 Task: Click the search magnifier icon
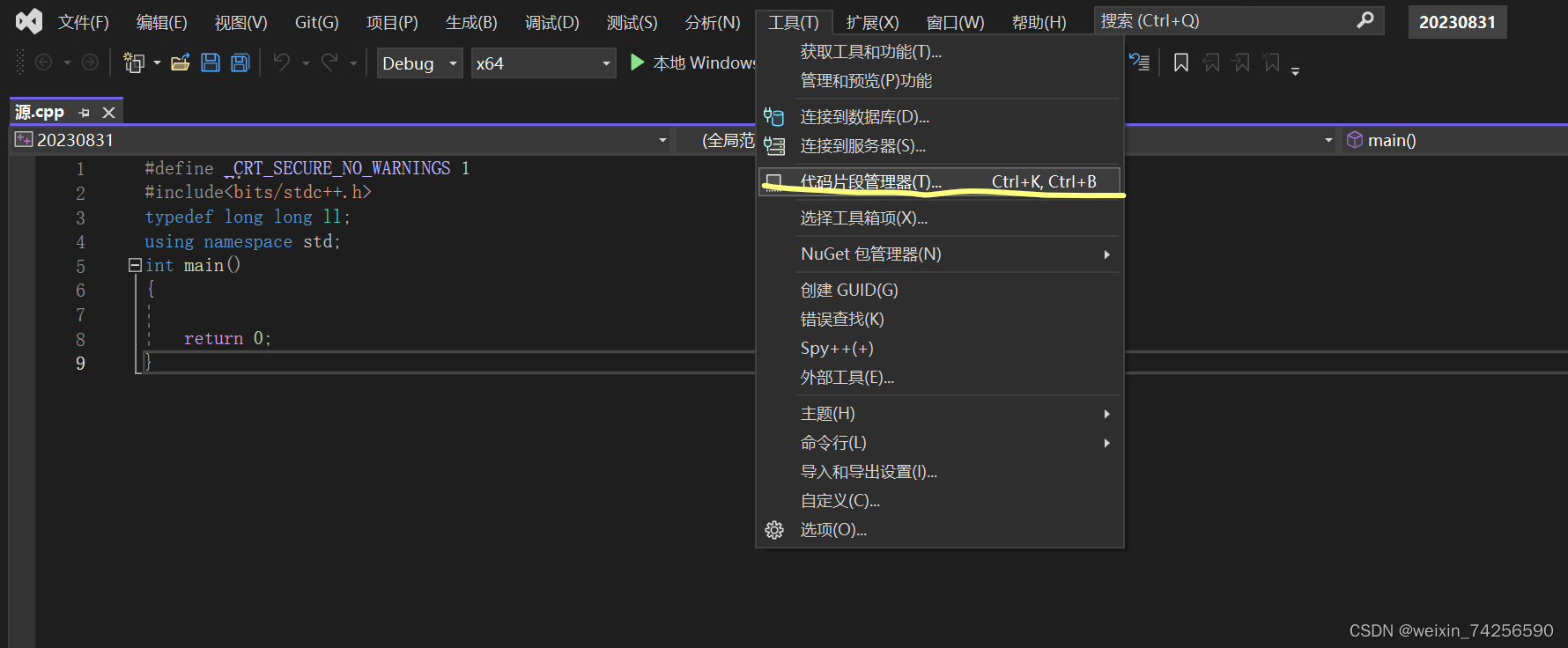pos(1365,20)
